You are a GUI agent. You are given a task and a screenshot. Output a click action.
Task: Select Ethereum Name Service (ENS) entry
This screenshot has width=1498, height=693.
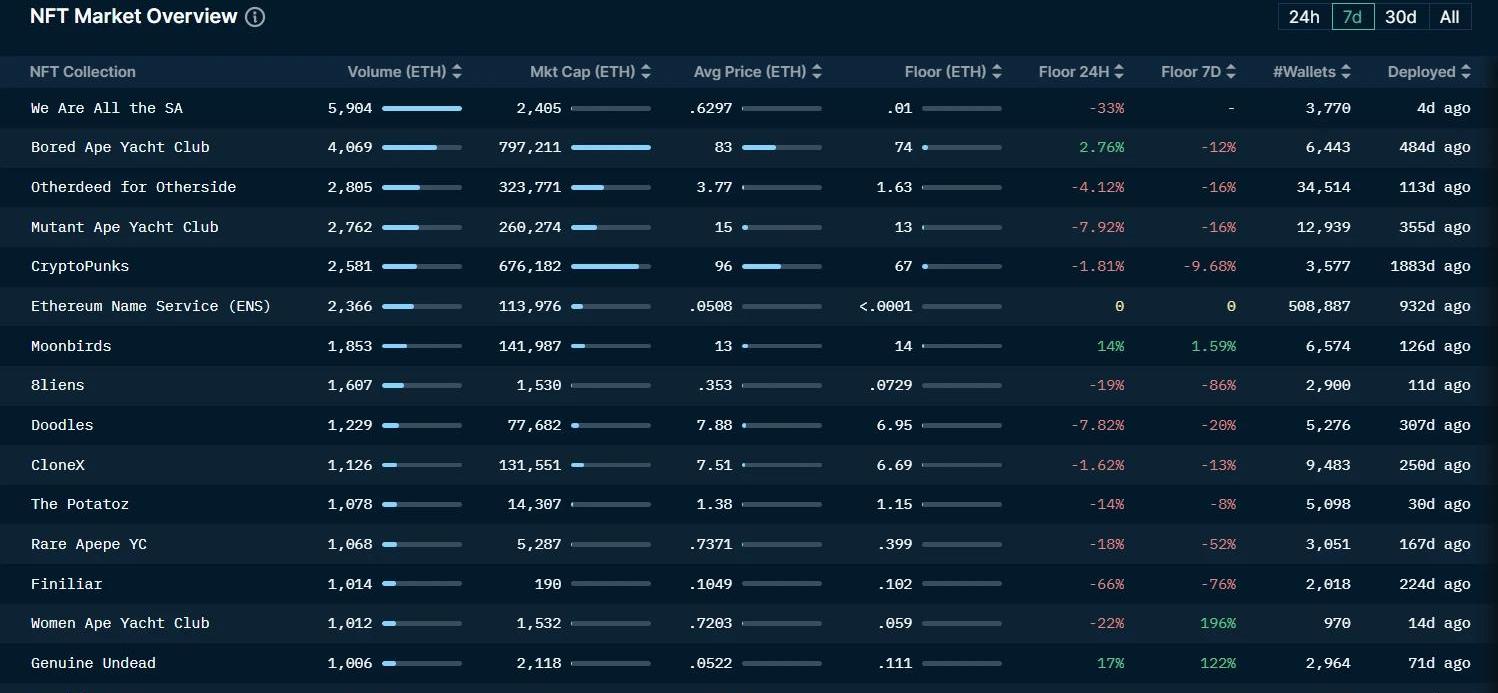coord(150,306)
